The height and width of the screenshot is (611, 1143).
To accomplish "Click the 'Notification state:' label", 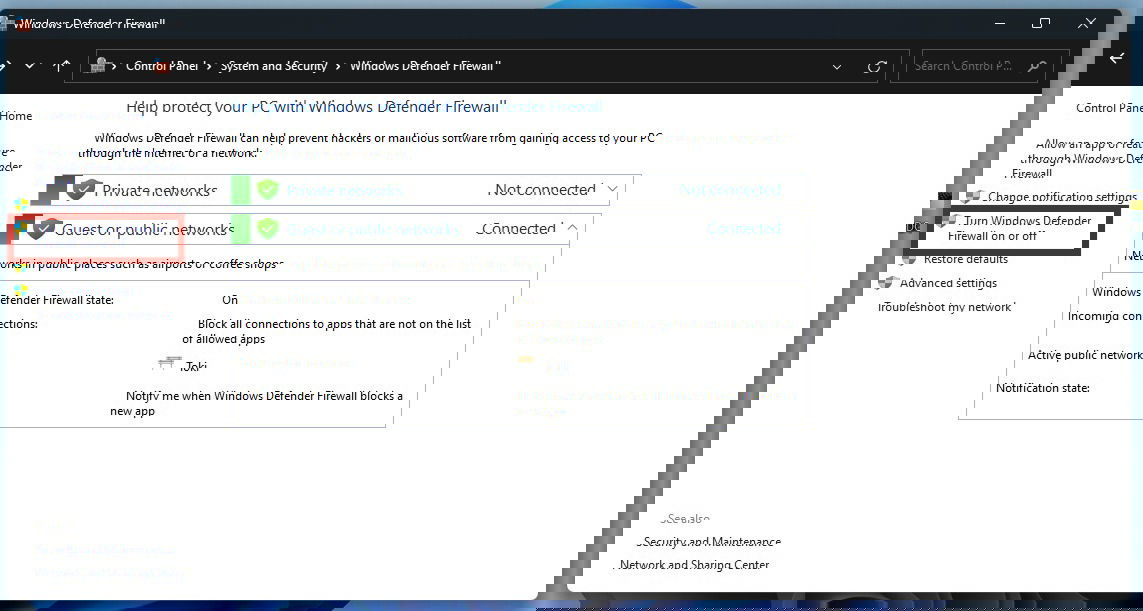I will pyautogui.click(x=1043, y=387).
